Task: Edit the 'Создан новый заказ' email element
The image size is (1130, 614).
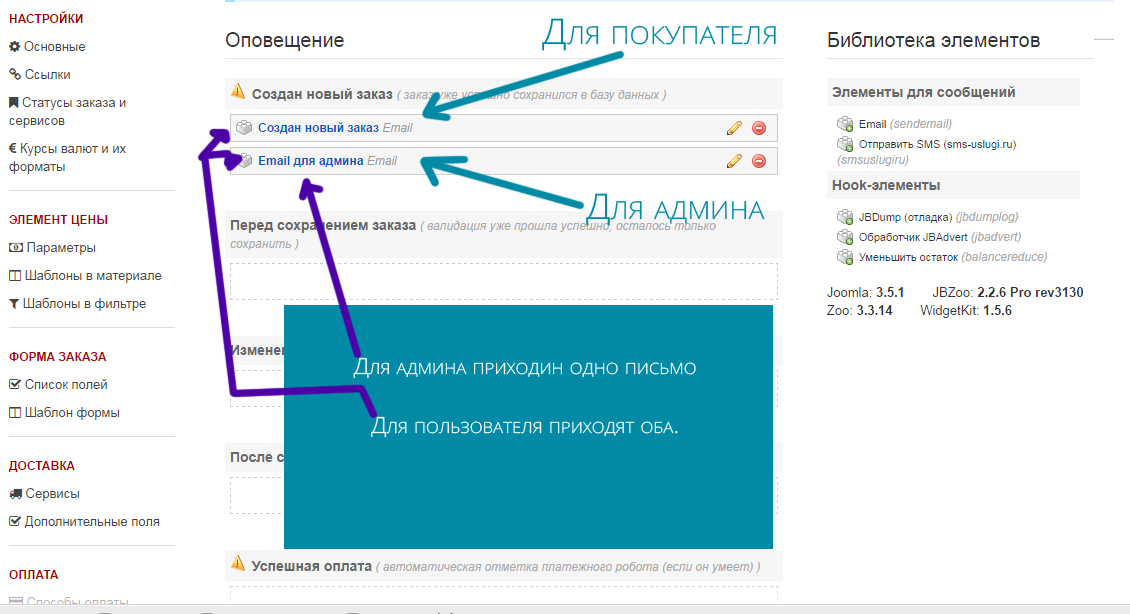Action: 734,128
